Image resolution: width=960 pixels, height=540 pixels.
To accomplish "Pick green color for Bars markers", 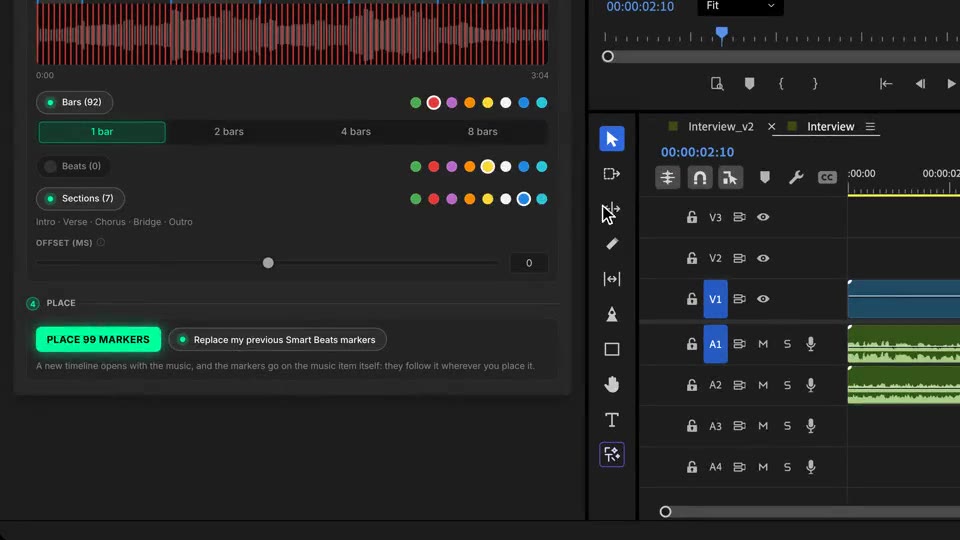I will click(416, 103).
